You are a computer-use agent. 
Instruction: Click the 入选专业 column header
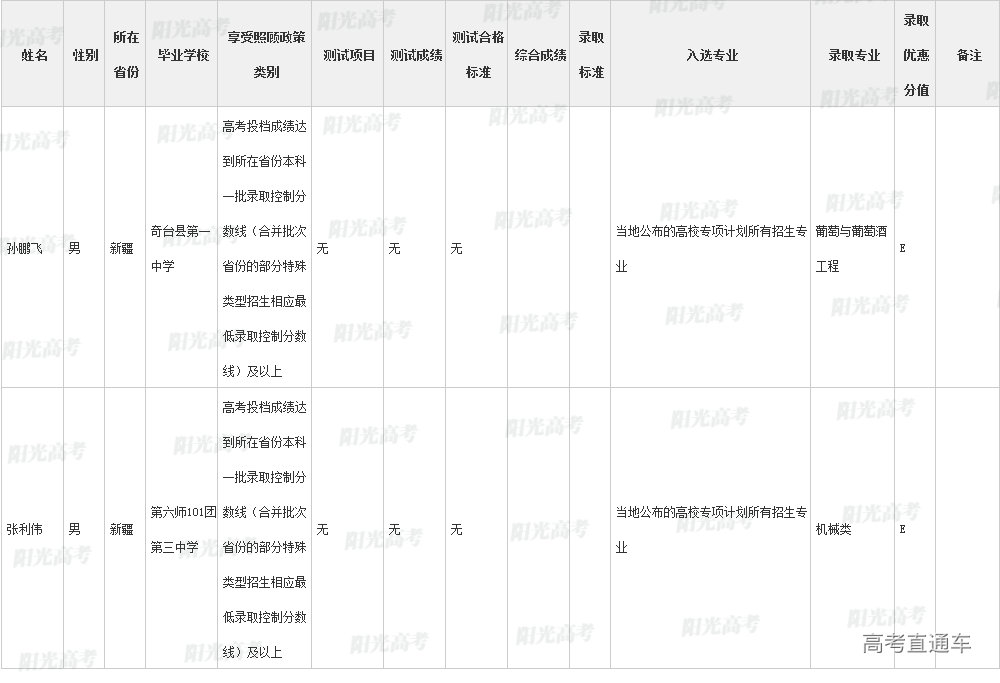point(711,55)
